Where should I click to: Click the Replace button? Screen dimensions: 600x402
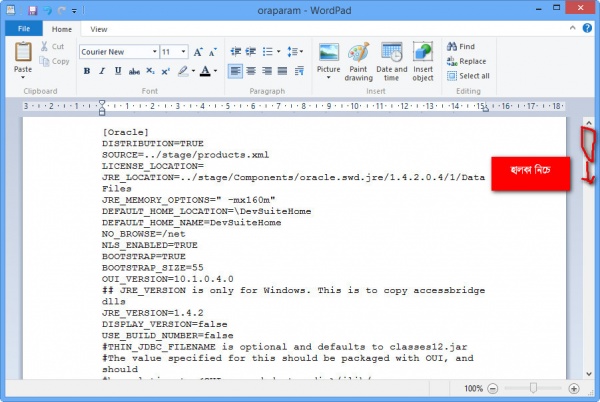(x=466, y=61)
